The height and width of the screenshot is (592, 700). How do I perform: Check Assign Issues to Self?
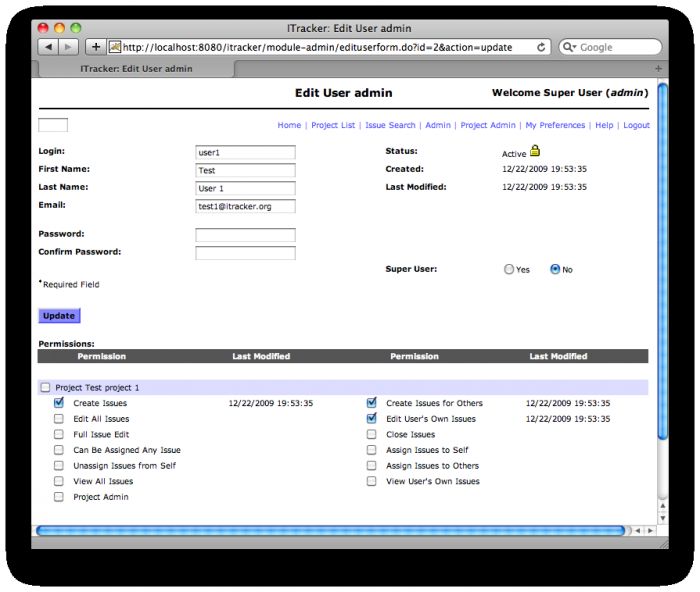pos(371,450)
